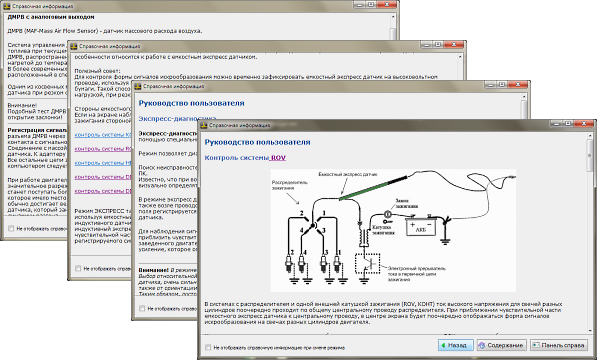Open the ROV link in Контроль системы heading
This screenshot has width=597, height=360.
pyautogui.click(x=278, y=158)
